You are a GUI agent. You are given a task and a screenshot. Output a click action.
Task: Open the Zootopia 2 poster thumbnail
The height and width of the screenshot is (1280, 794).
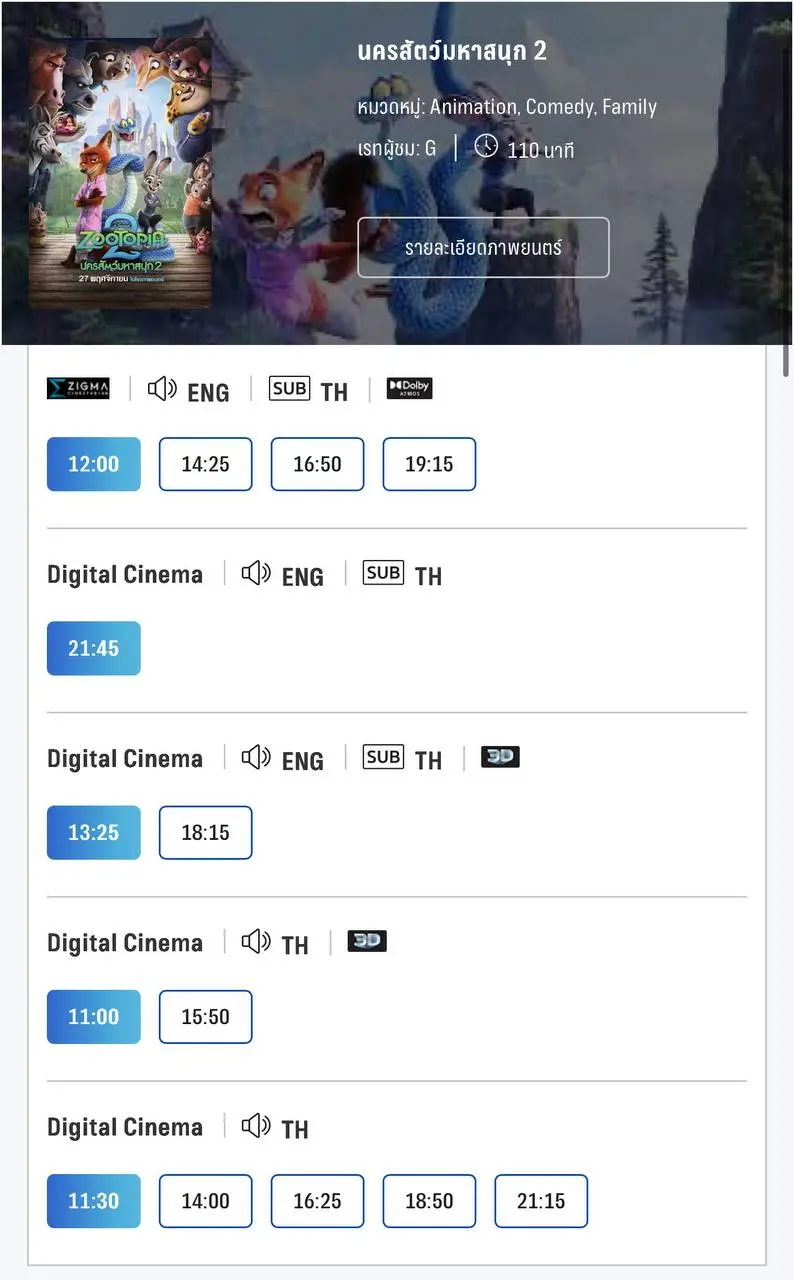point(120,173)
